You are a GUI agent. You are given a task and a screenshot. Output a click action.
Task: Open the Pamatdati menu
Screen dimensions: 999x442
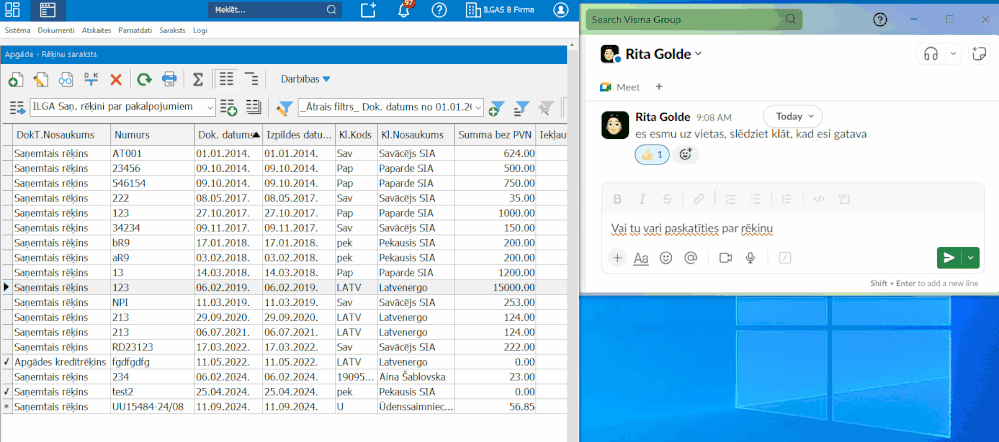click(135, 30)
